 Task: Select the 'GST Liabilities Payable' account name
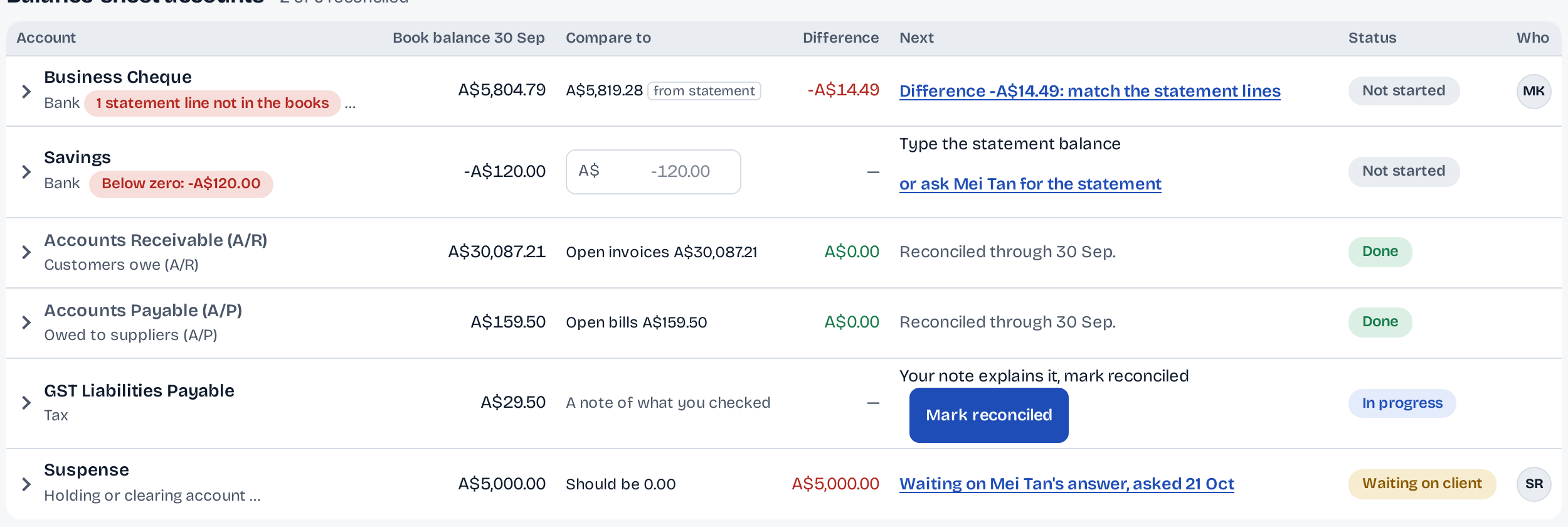[139, 391]
